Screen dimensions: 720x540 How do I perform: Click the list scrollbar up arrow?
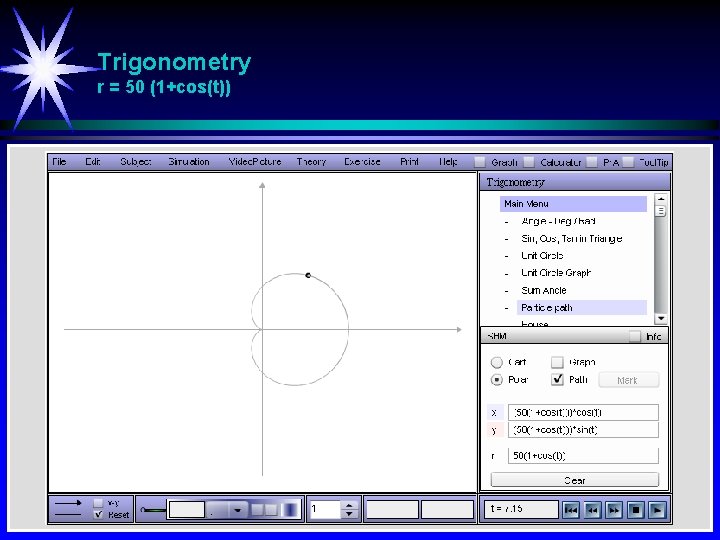pos(661,199)
